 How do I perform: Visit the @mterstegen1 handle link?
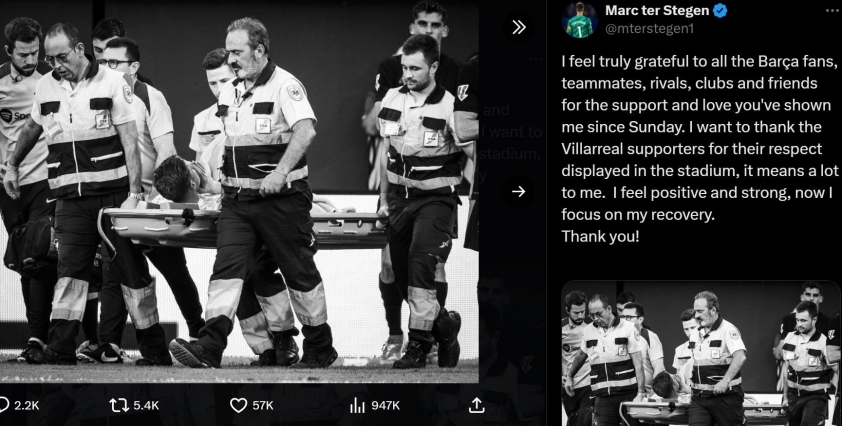[649, 29]
